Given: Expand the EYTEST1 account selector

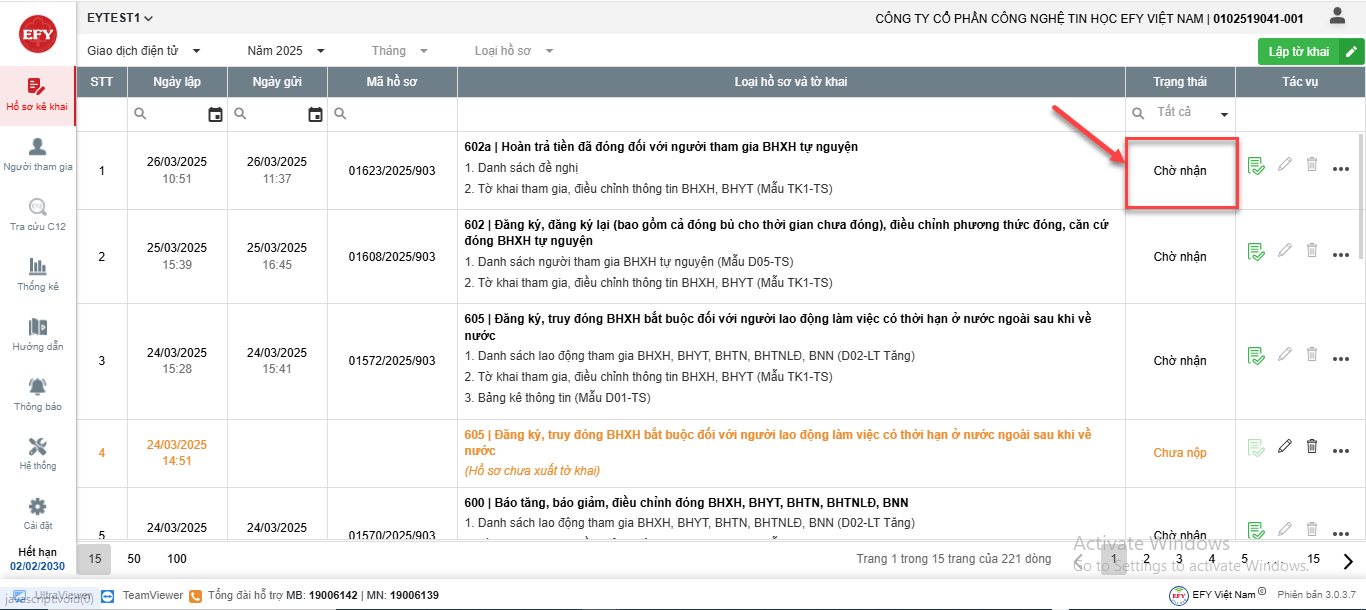Looking at the screenshot, I should 120,18.
